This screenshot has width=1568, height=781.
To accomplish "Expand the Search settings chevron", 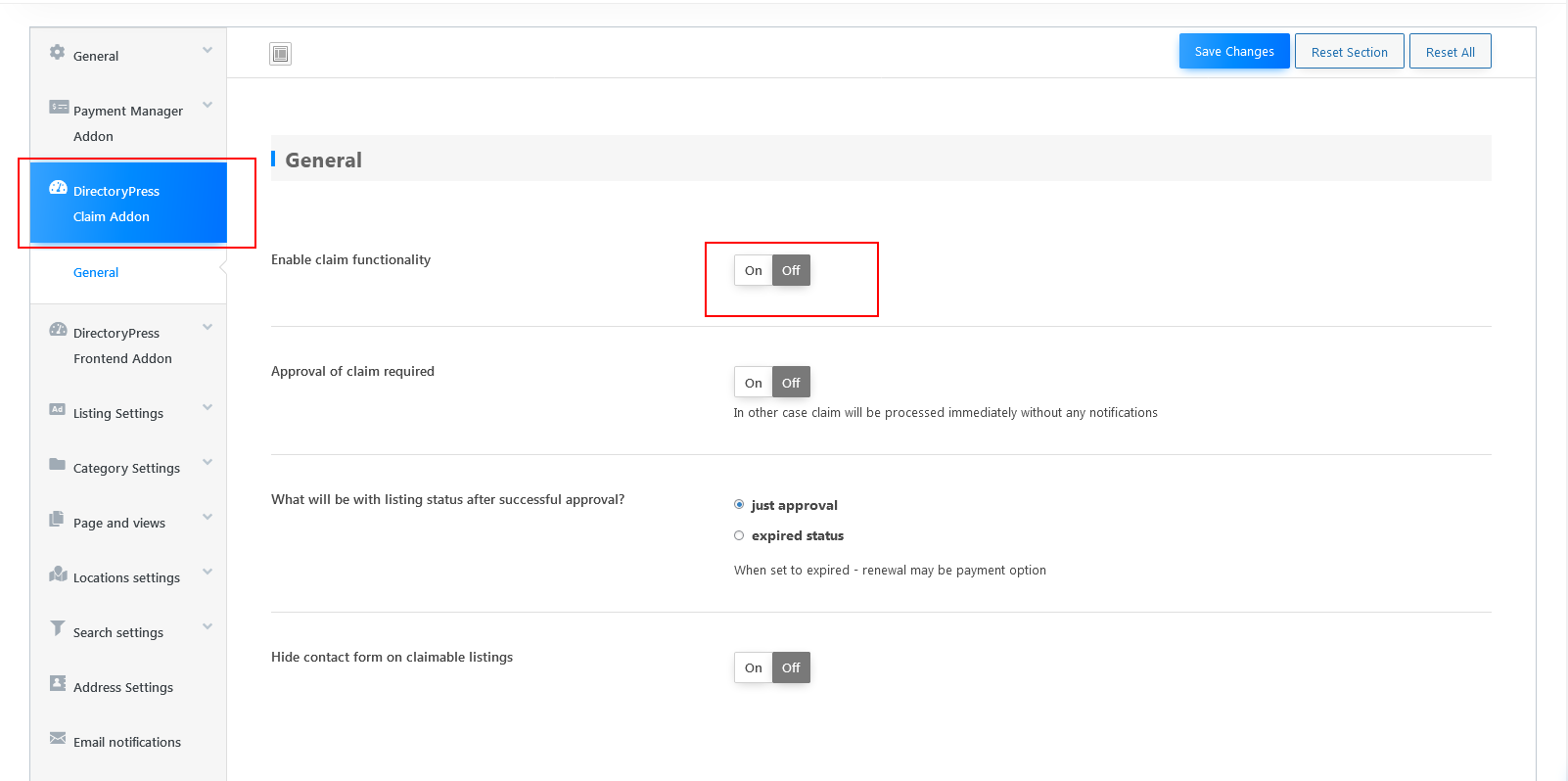I will (x=208, y=626).
